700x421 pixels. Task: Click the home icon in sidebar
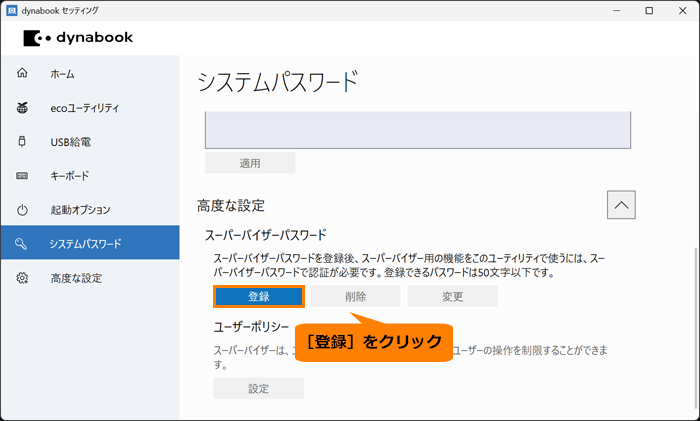pyautogui.click(x=22, y=73)
